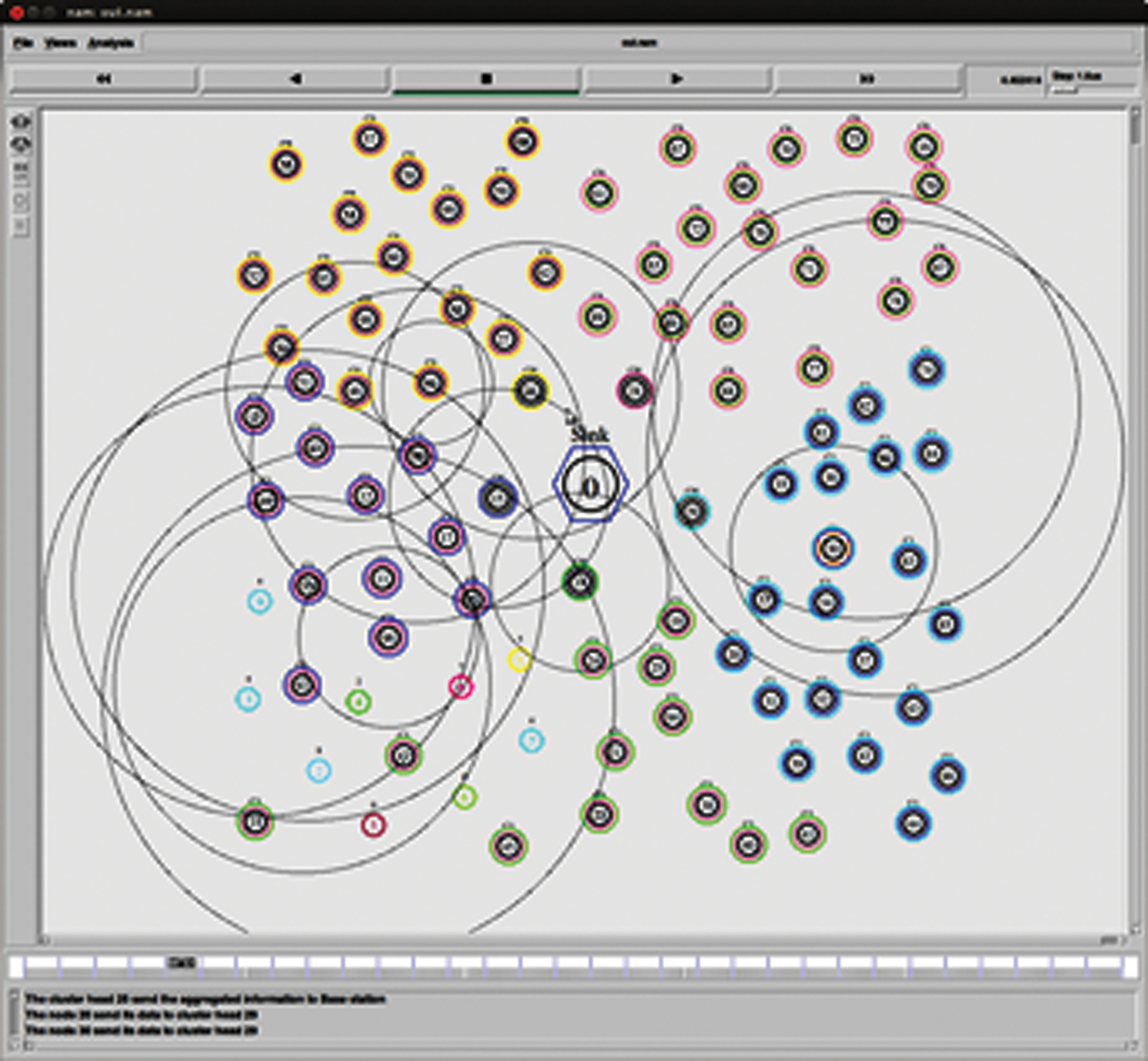Play the animation backward
The height and width of the screenshot is (1061, 1148).
click(x=295, y=79)
